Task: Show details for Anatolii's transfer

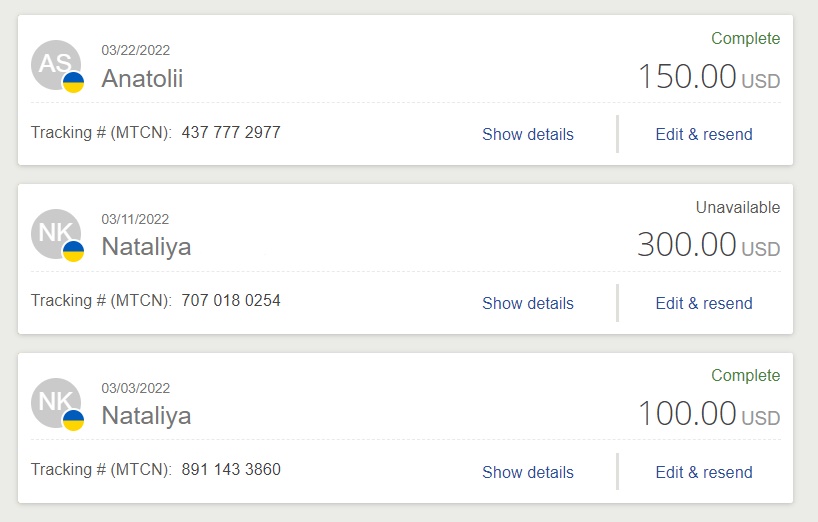Action: point(528,134)
